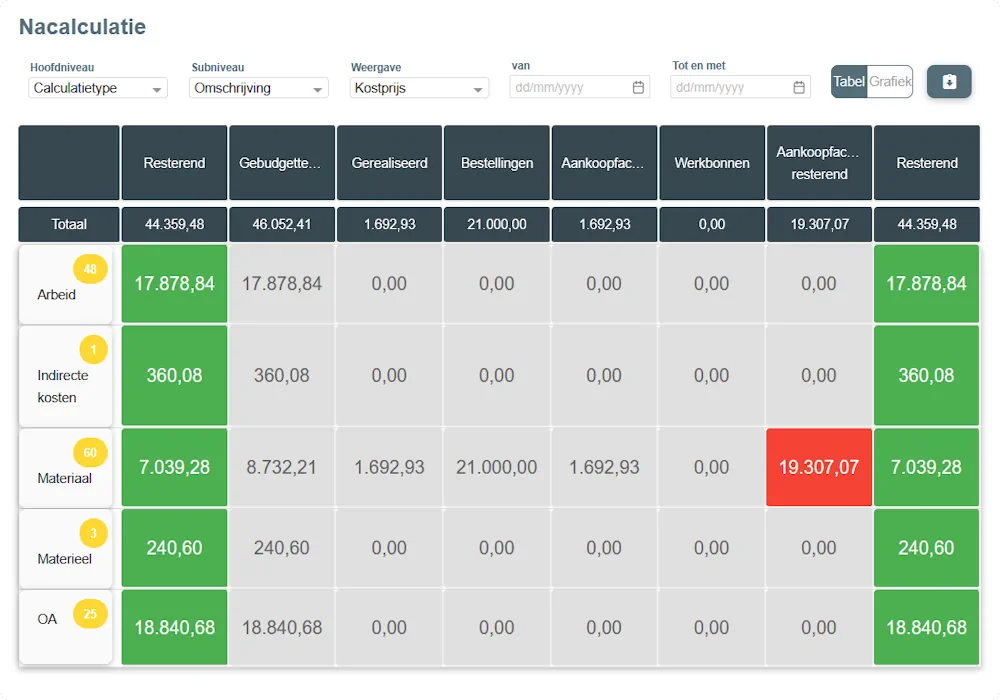This screenshot has height=700, width=1000.
Task: Click the grey 240,60 Materieel budget cell
Action: [282, 548]
